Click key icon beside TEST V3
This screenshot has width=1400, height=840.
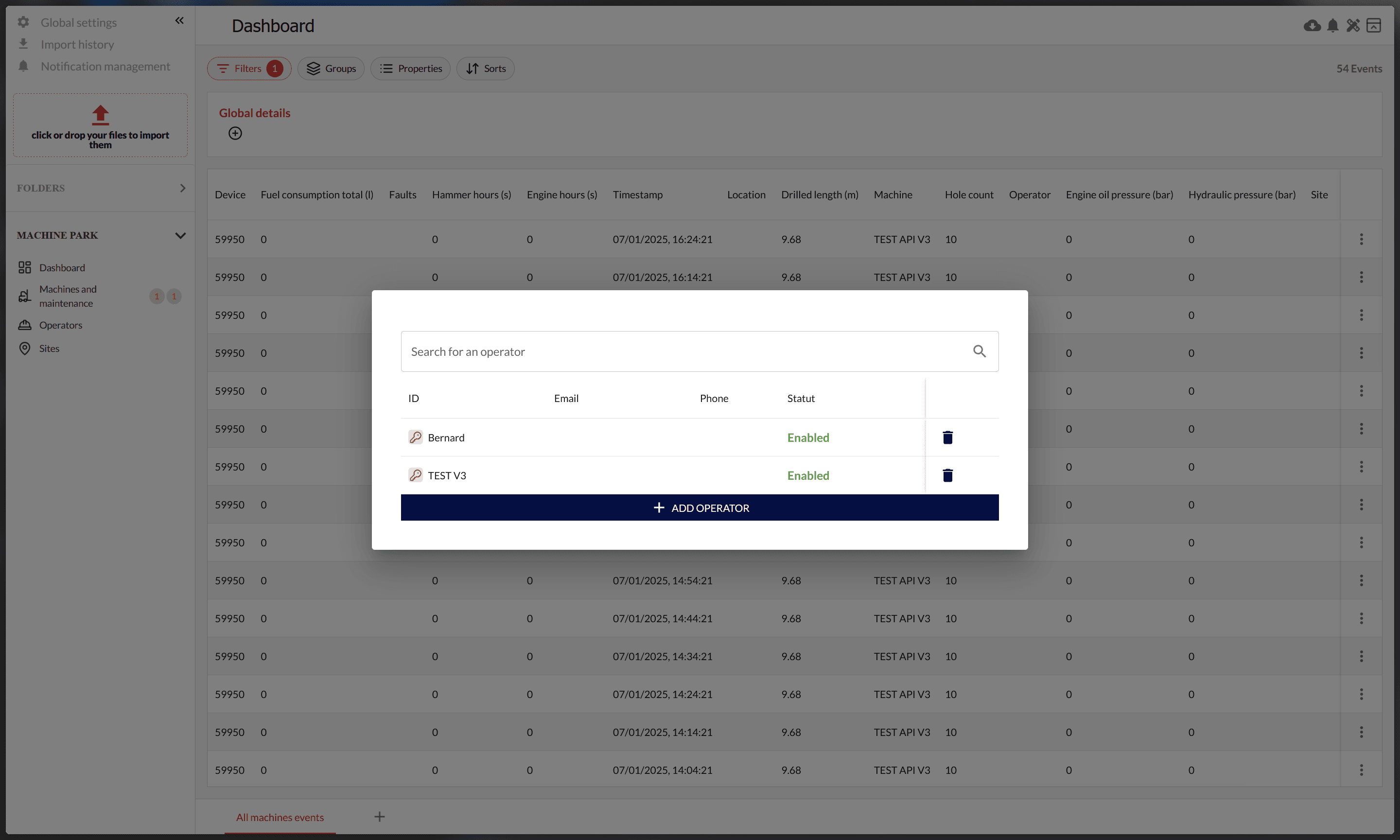(x=415, y=475)
